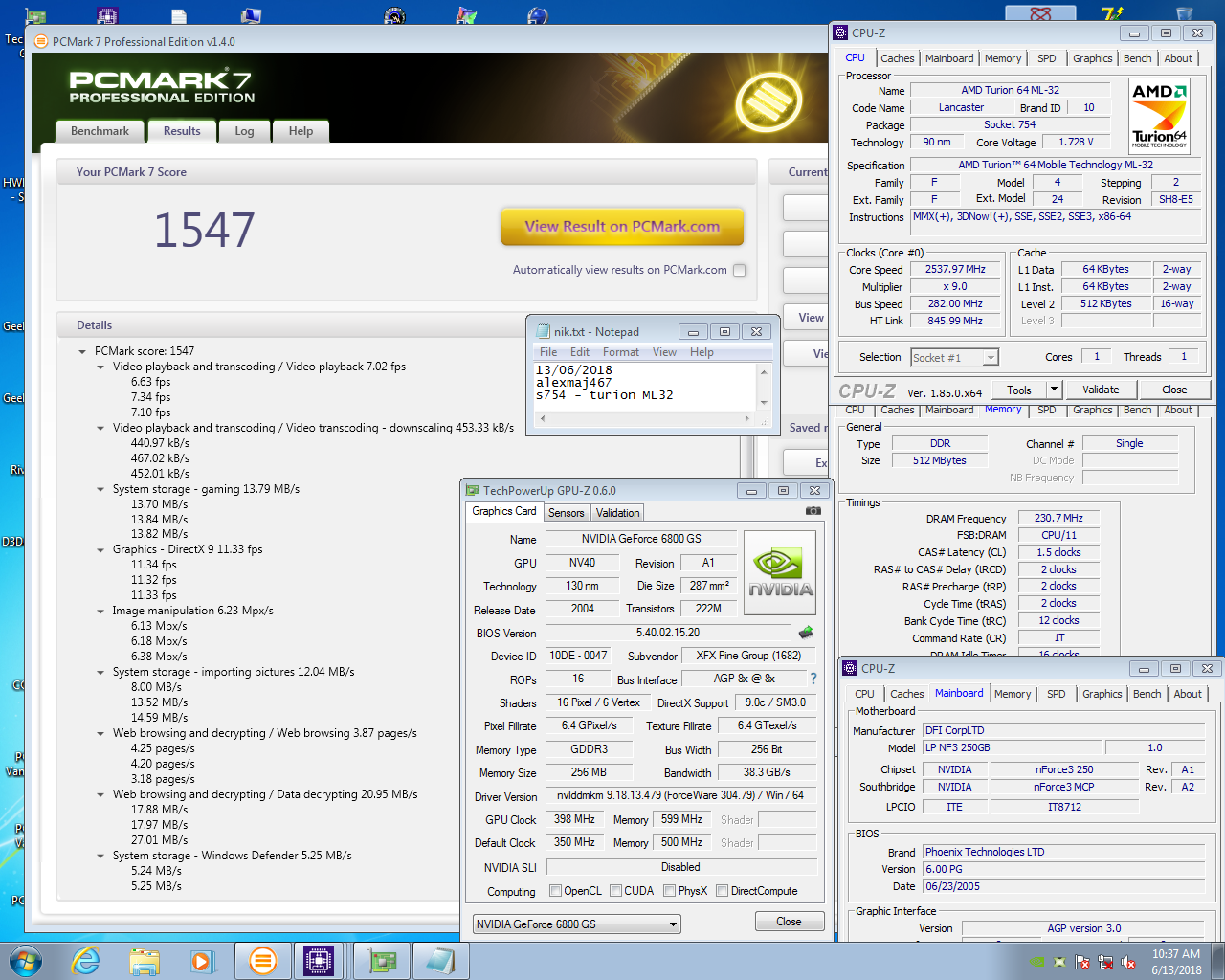Click the Validate button in CPU-Z
The height and width of the screenshot is (980, 1225).
pos(1101,390)
